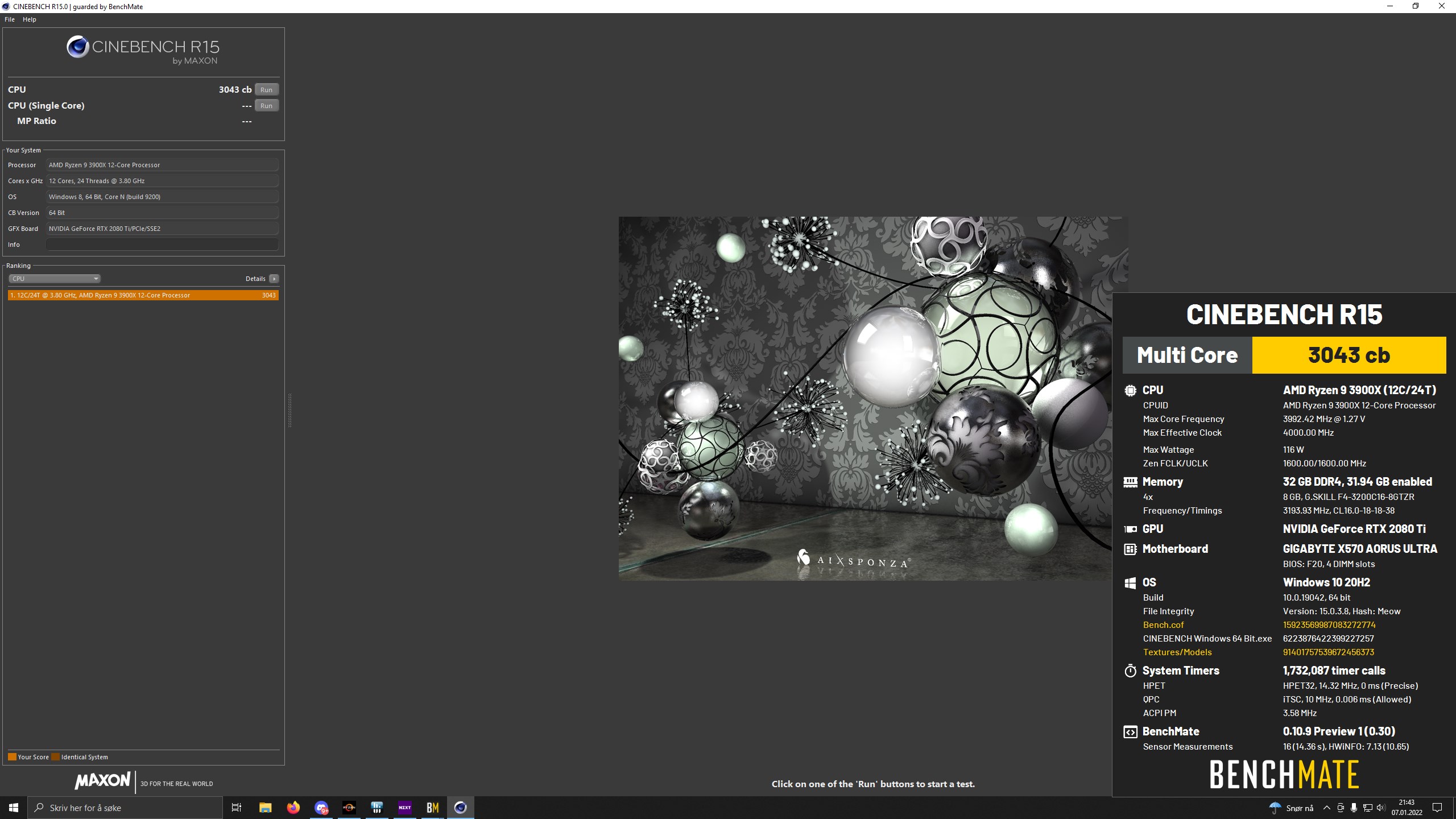
Task: Click the GPU card icon in BenchMate
Action: 1130,529
